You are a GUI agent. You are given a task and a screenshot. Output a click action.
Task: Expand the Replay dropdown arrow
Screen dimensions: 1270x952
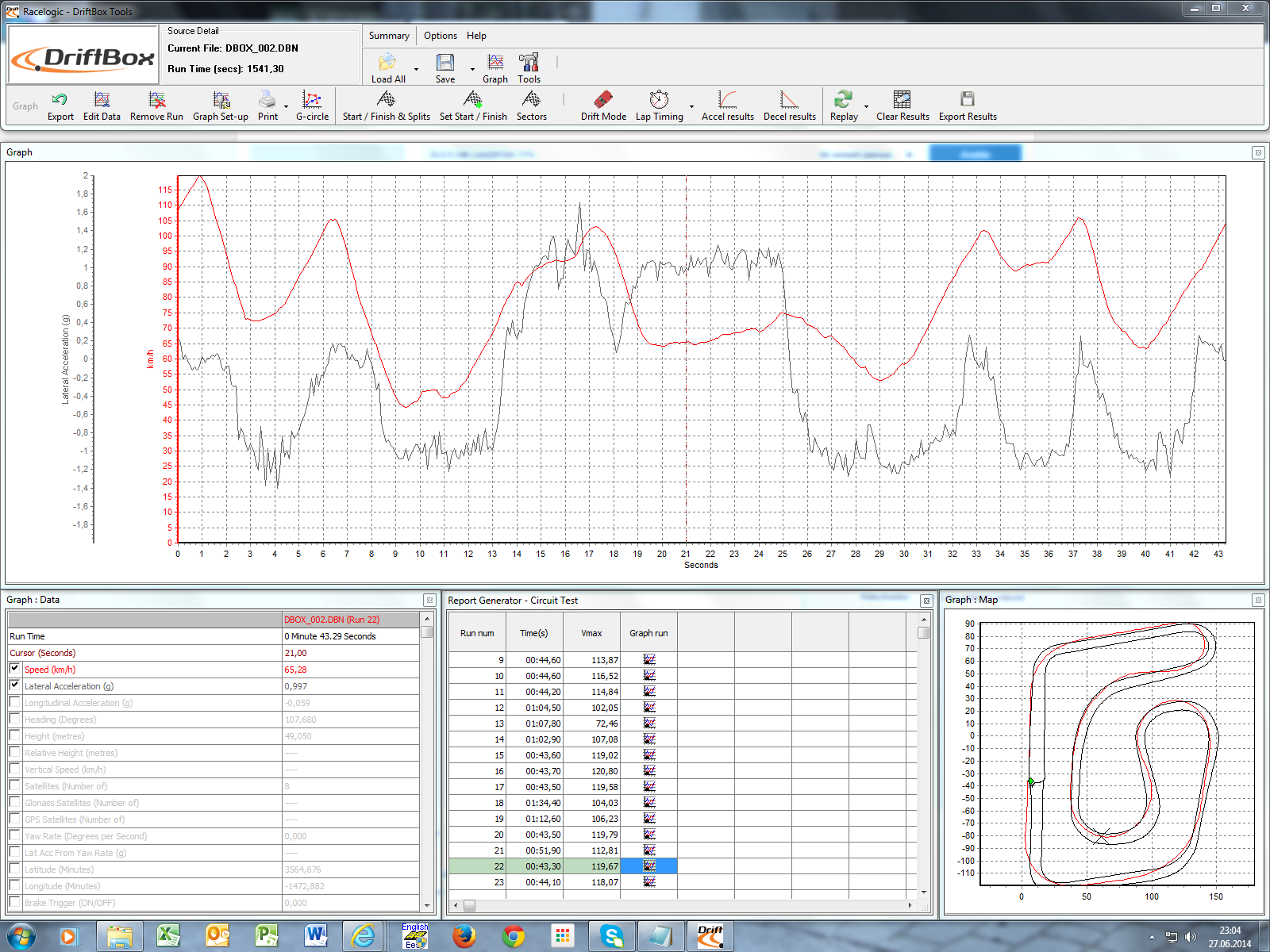[x=866, y=106]
